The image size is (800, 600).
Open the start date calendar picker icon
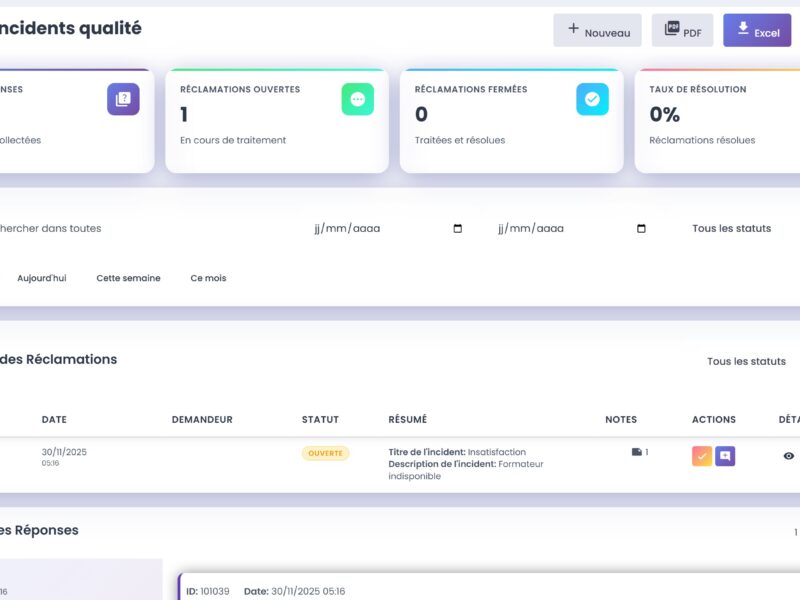458,228
